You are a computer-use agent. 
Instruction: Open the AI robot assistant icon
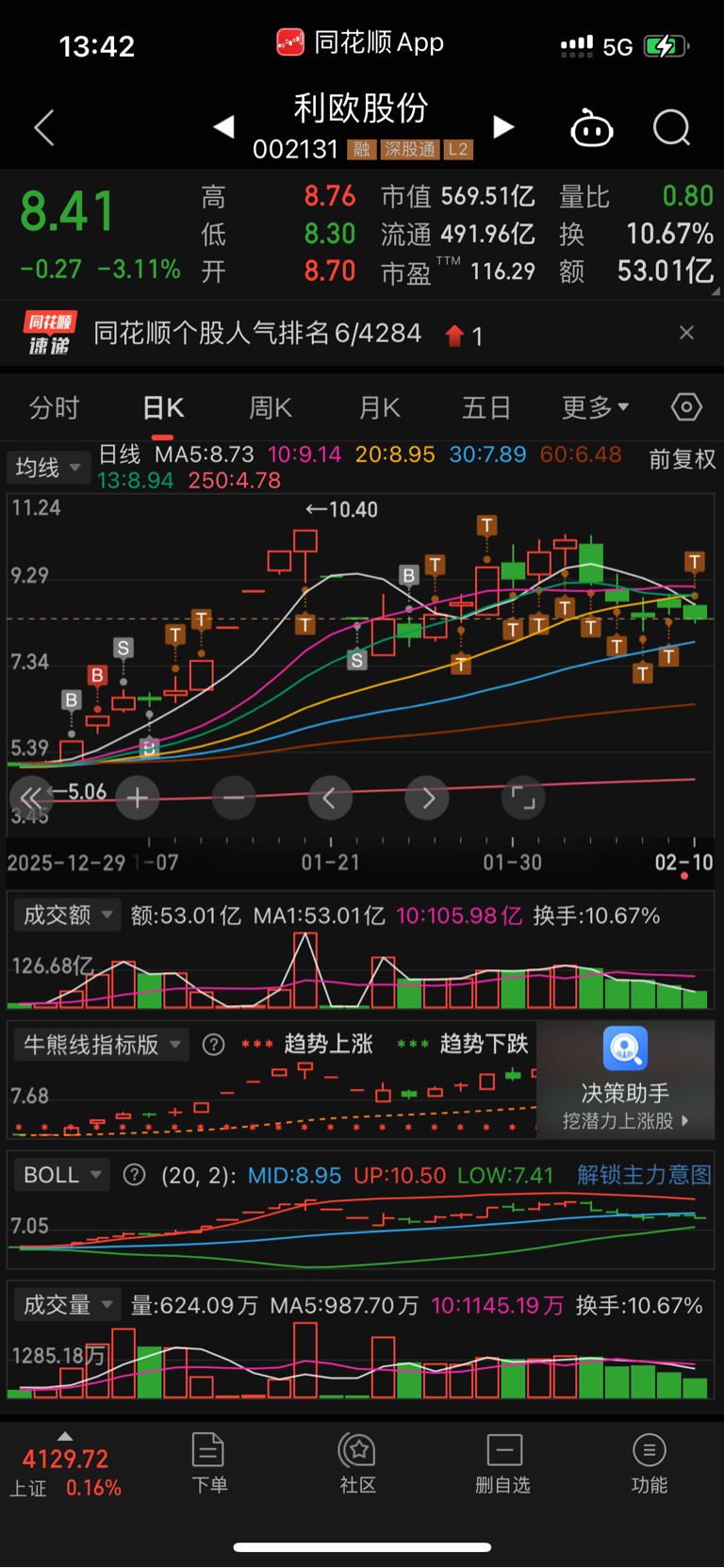(592, 127)
